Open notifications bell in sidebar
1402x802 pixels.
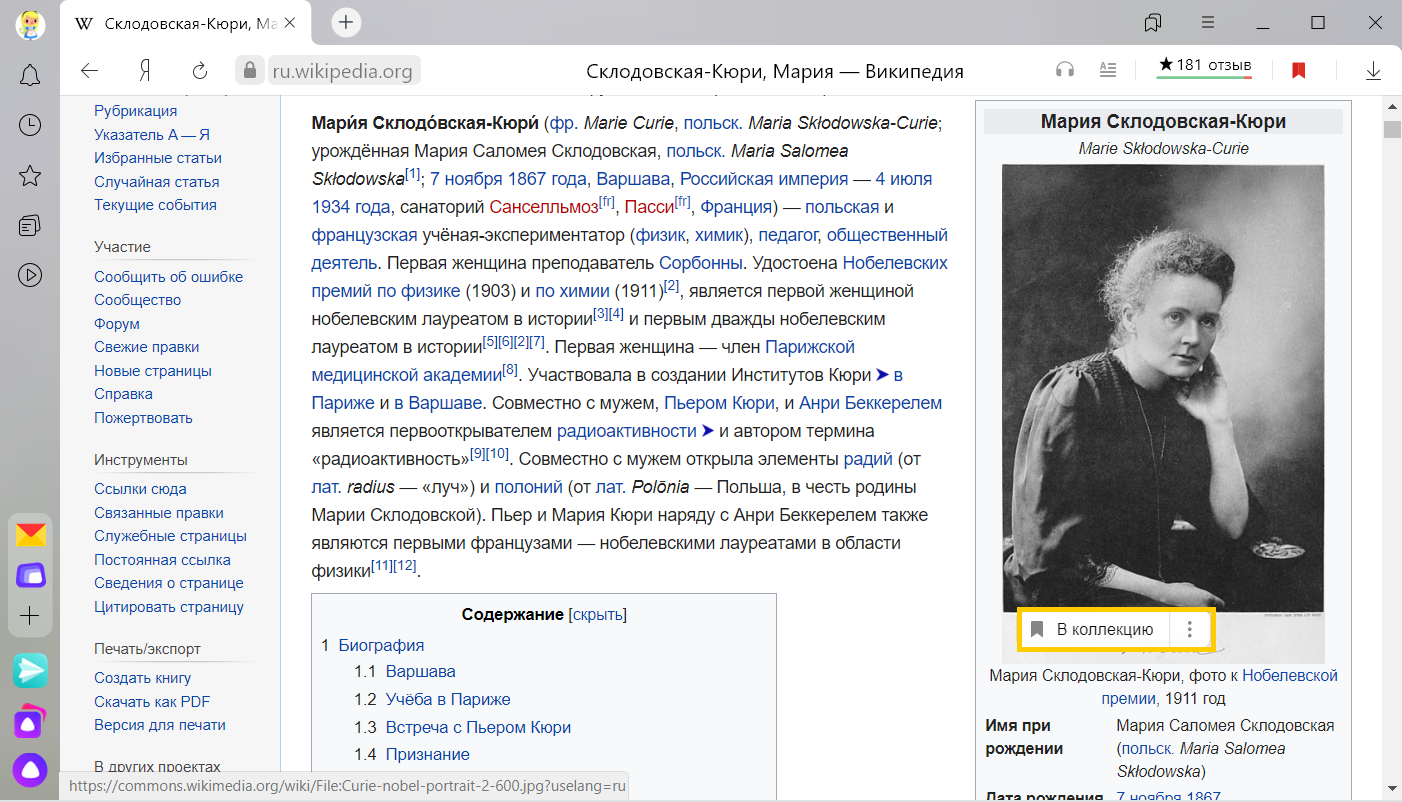click(x=30, y=75)
